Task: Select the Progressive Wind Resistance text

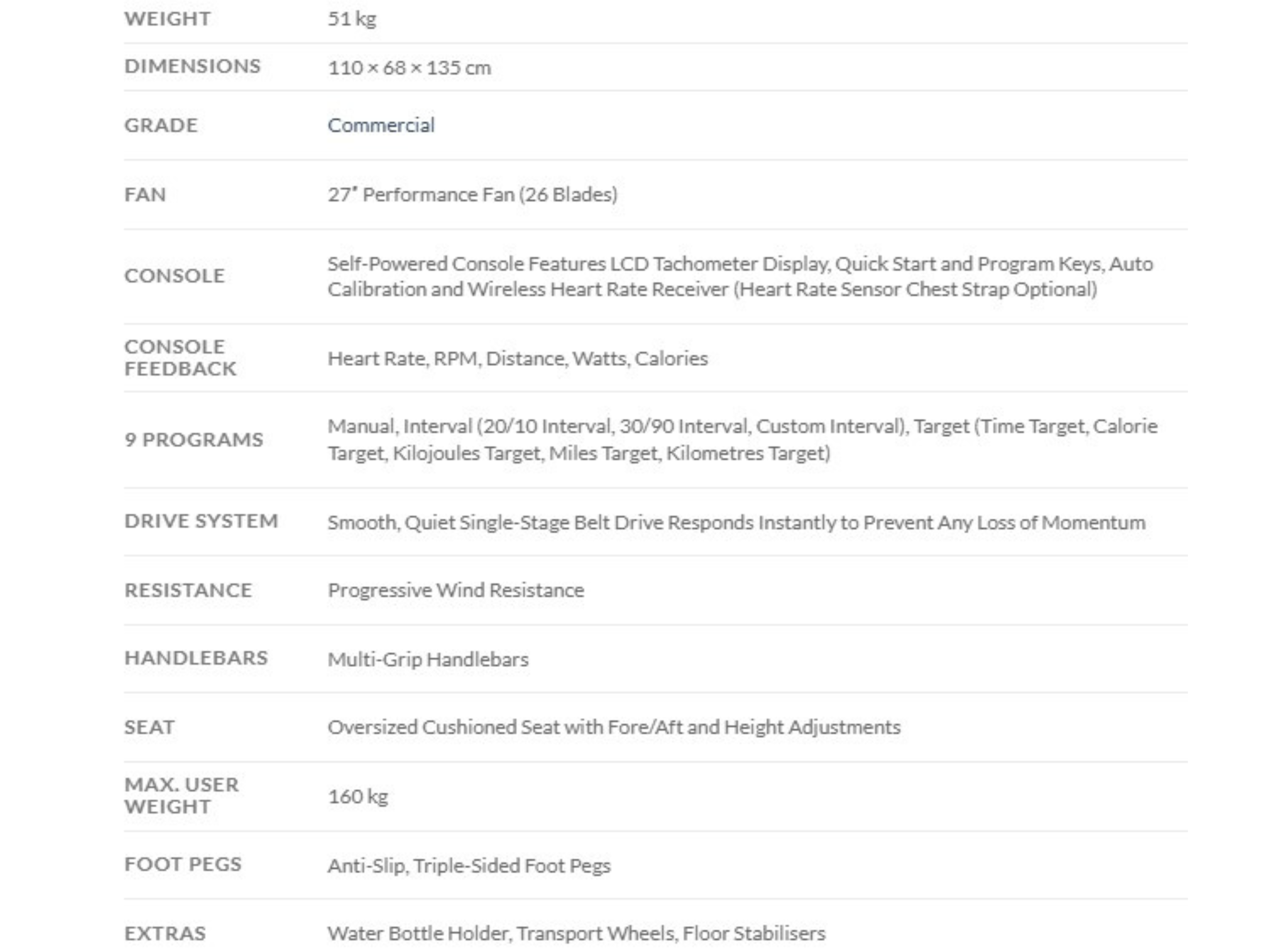Action: point(456,590)
